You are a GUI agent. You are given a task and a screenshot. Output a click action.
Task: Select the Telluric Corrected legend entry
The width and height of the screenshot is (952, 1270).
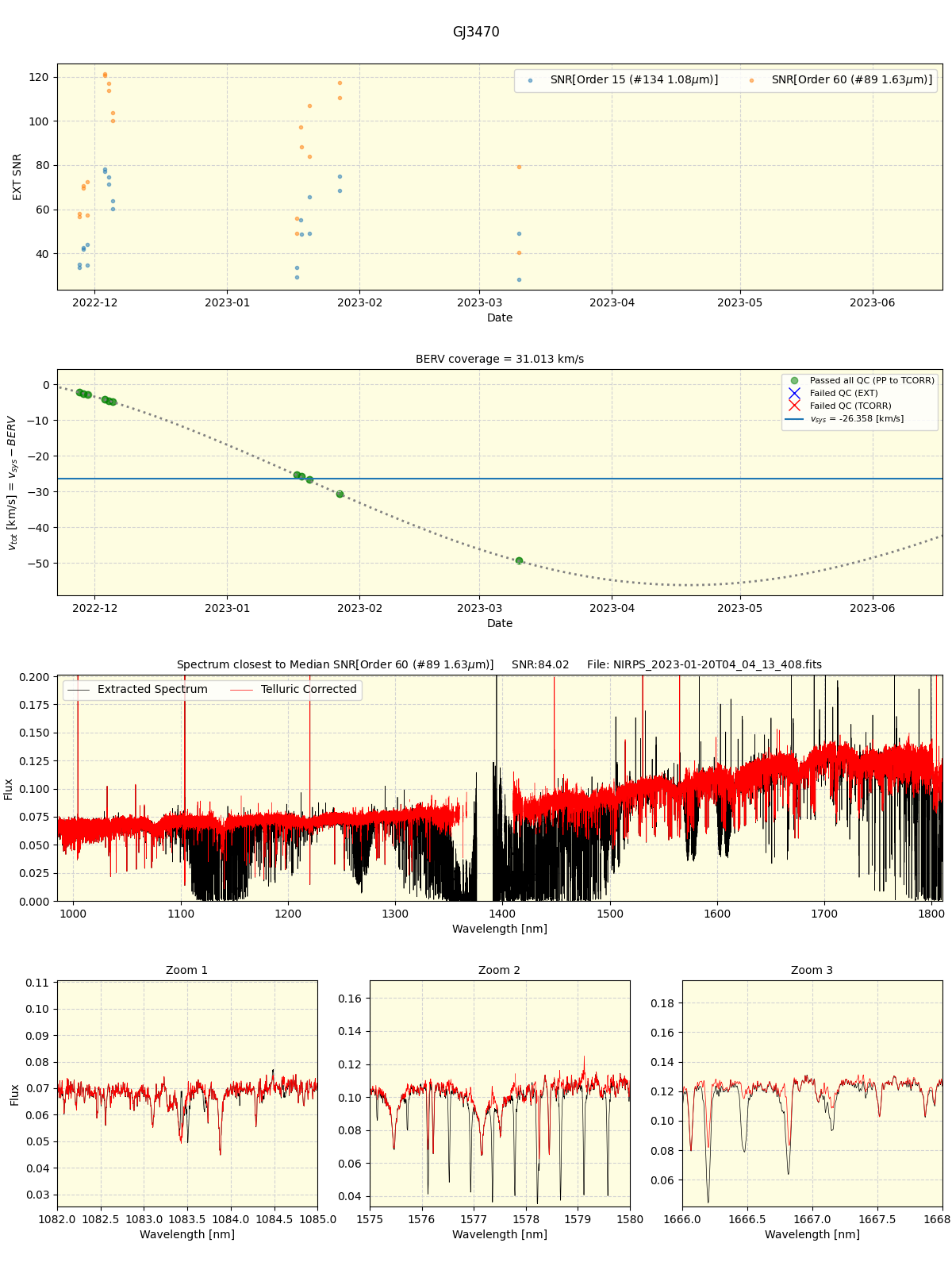click(295, 690)
